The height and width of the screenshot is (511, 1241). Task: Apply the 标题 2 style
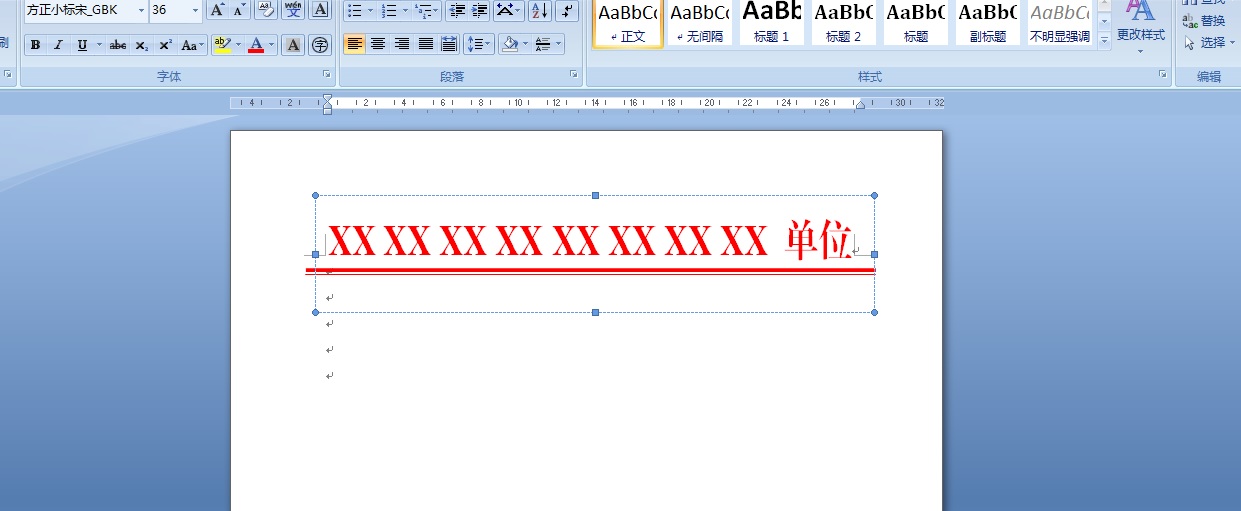(843, 23)
